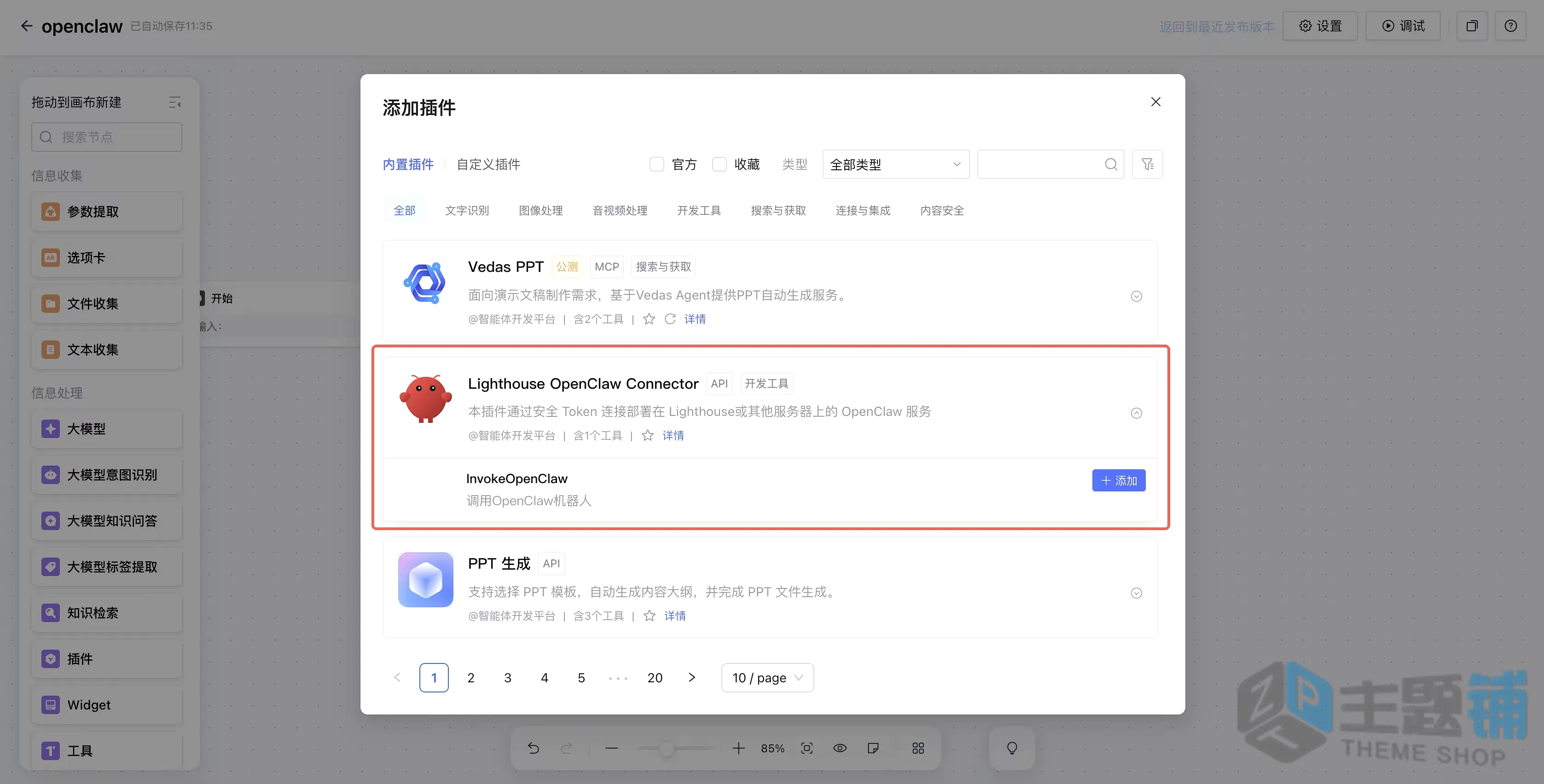
Task: Click the search magnifier in plugin dialog
Action: (x=1111, y=164)
